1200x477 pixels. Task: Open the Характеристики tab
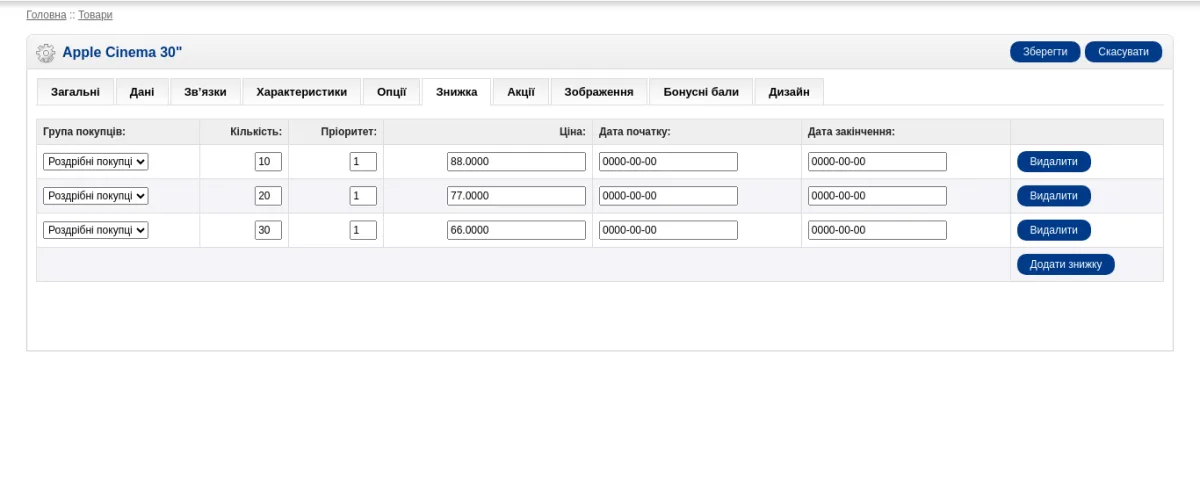click(301, 92)
